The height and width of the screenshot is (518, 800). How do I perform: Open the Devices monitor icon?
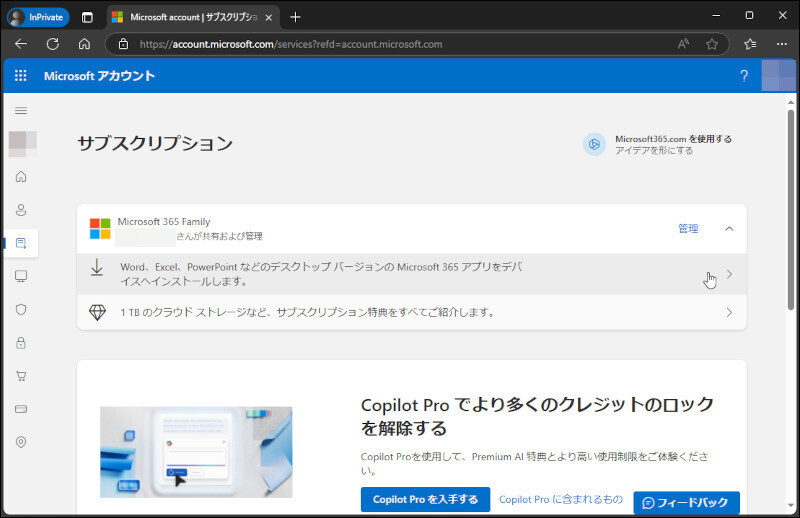pyautogui.click(x=21, y=276)
